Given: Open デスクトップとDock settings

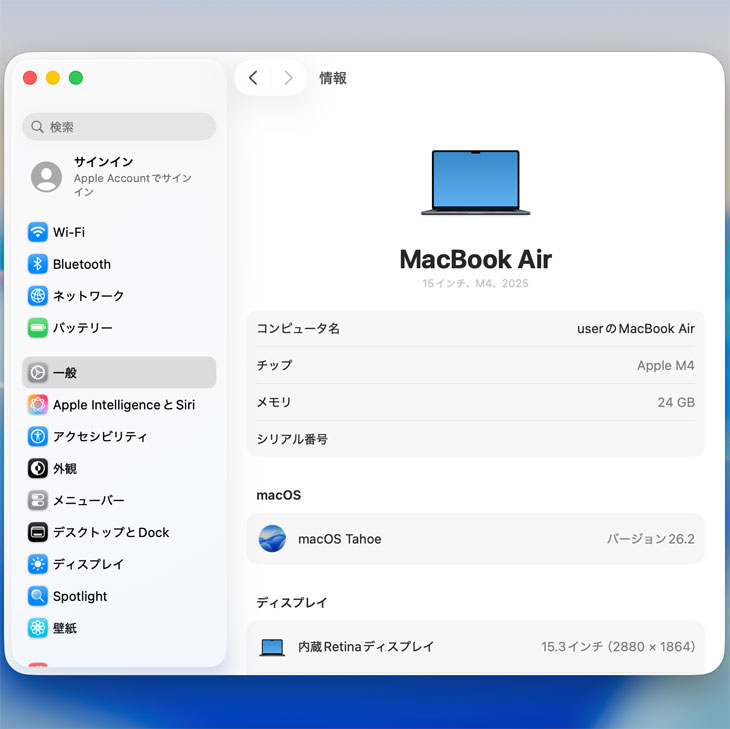Looking at the screenshot, I should [x=110, y=532].
